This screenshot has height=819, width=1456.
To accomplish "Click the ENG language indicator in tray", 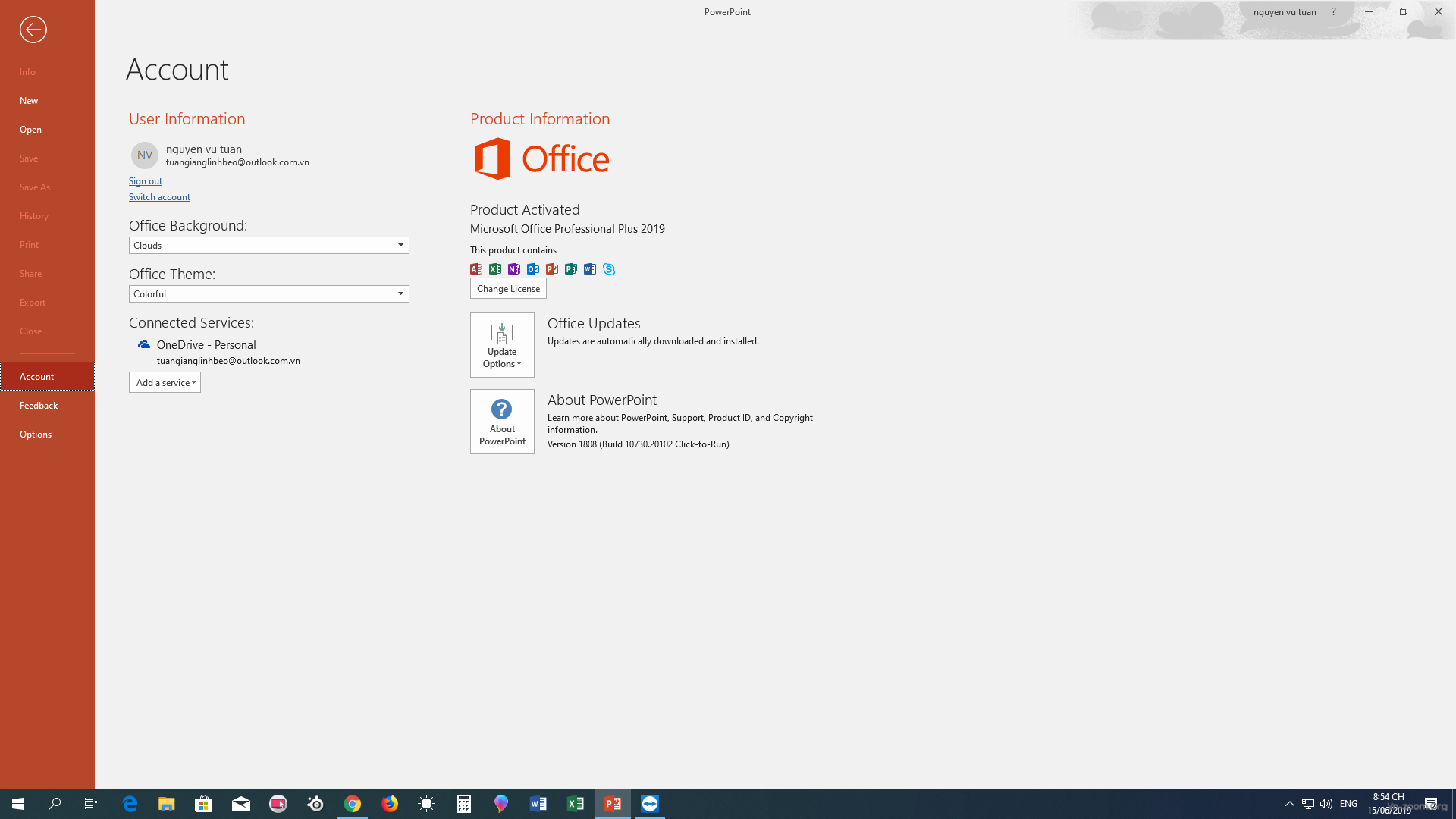I will pyautogui.click(x=1348, y=804).
